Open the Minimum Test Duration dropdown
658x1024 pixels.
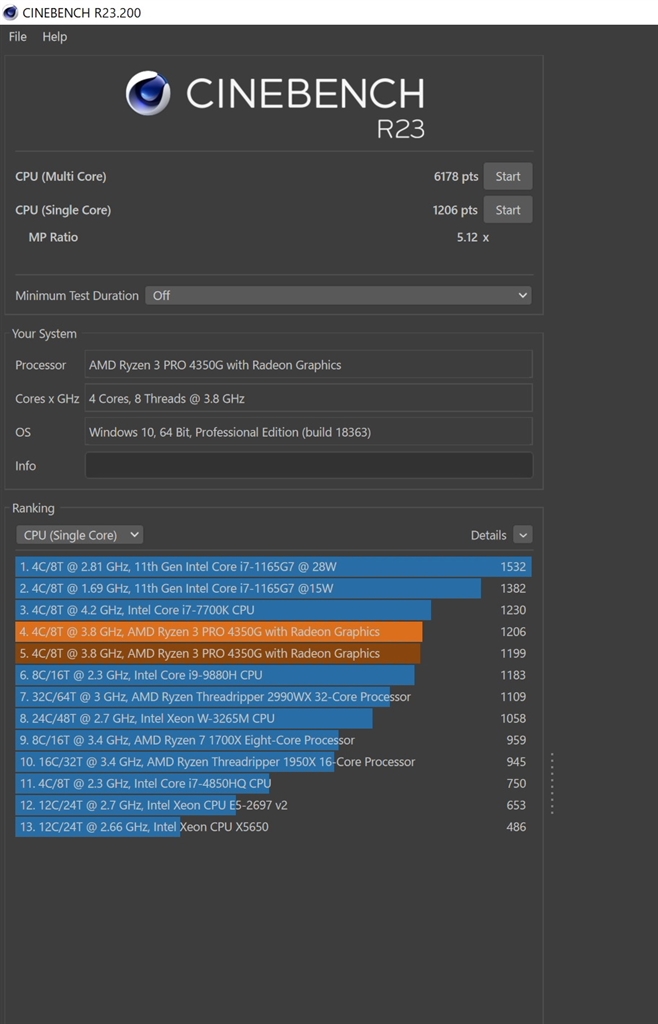point(338,296)
